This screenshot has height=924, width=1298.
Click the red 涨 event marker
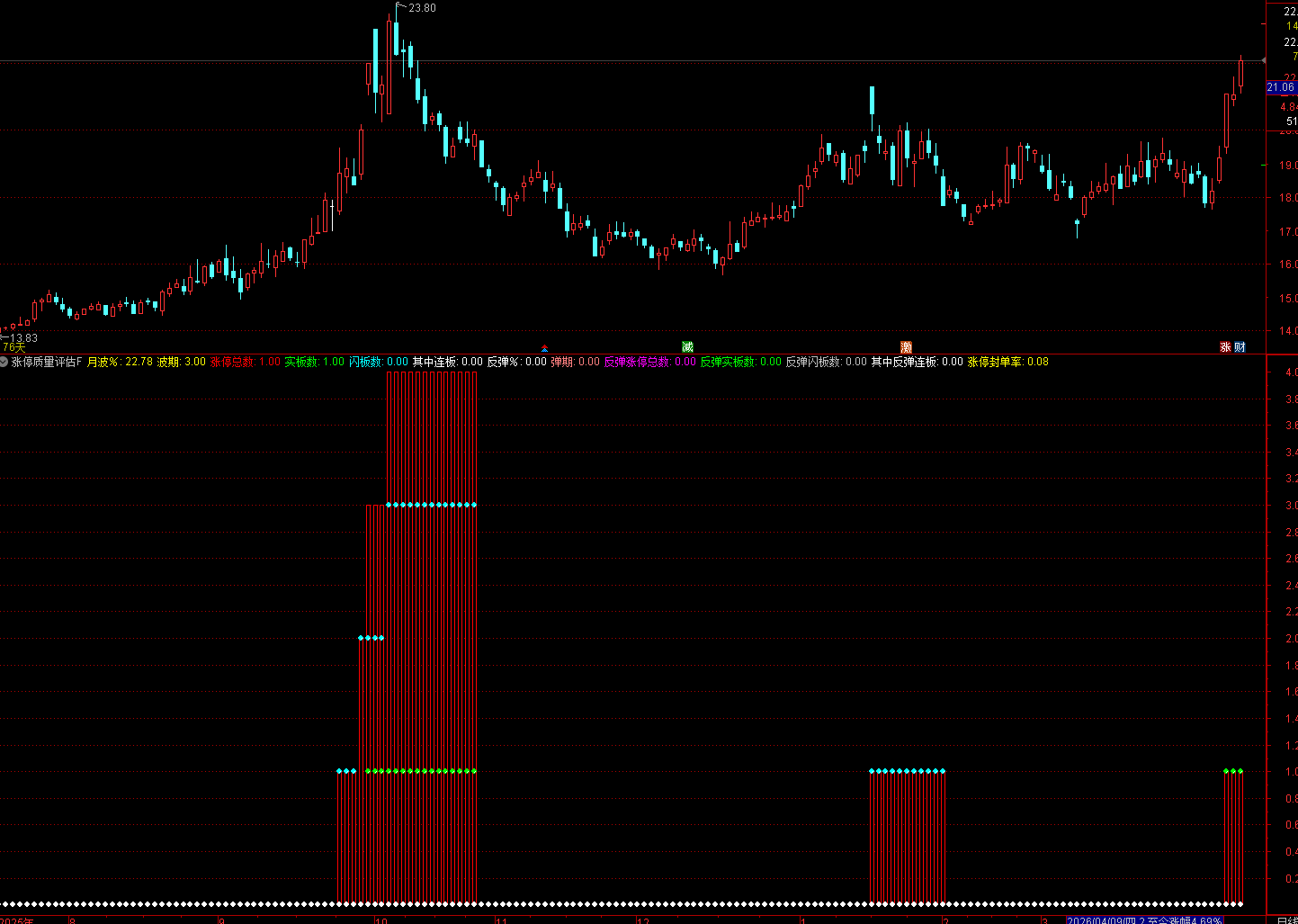pyautogui.click(x=1225, y=347)
